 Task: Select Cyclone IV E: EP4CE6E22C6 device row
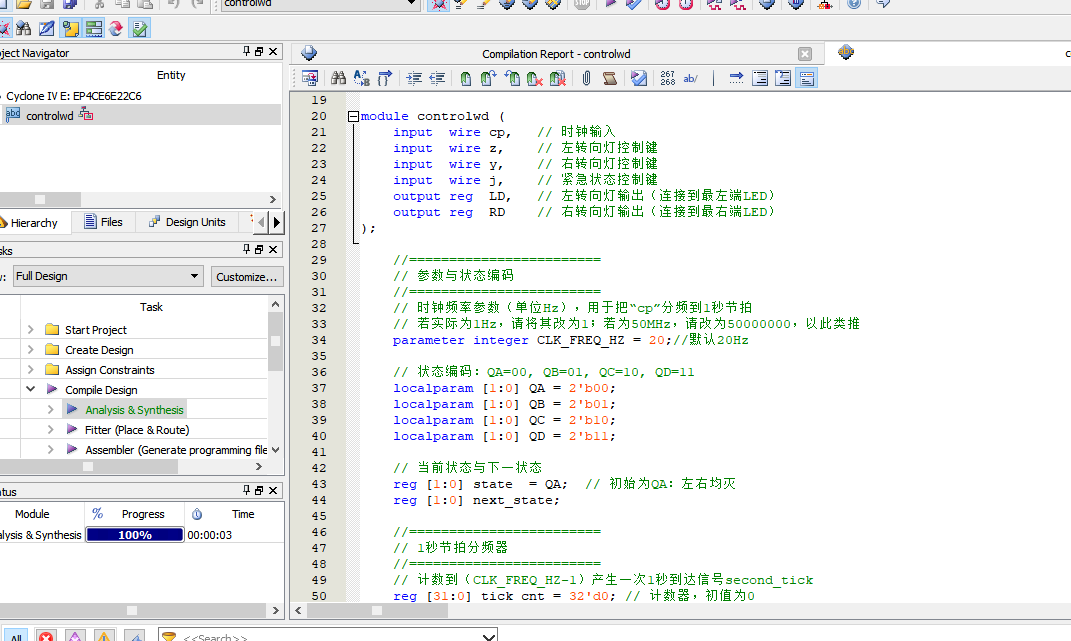(x=74, y=96)
